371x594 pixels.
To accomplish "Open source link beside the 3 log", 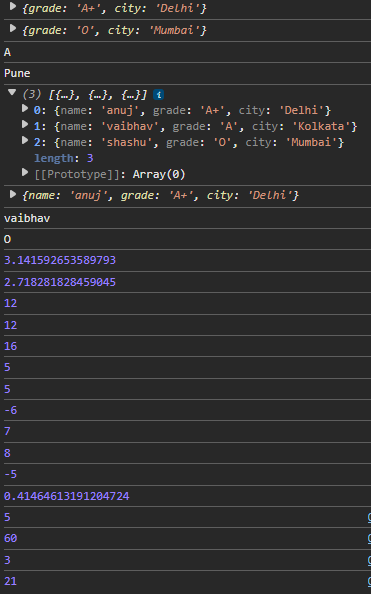I will (369, 560).
